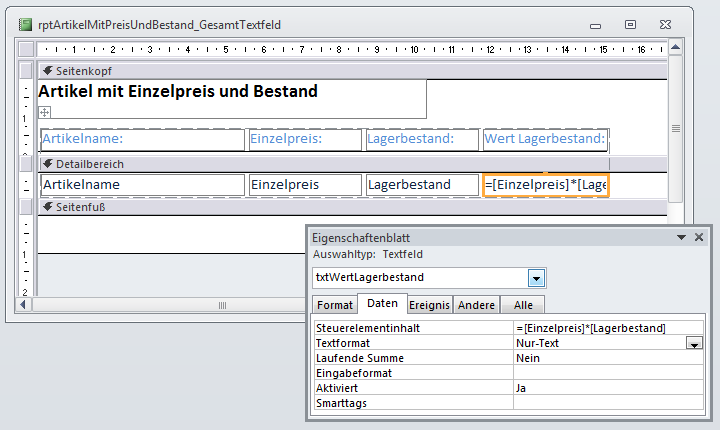The width and height of the screenshot is (720, 430).
Task: Click the Seitenfuß section arrow icon
Action: click(x=47, y=207)
